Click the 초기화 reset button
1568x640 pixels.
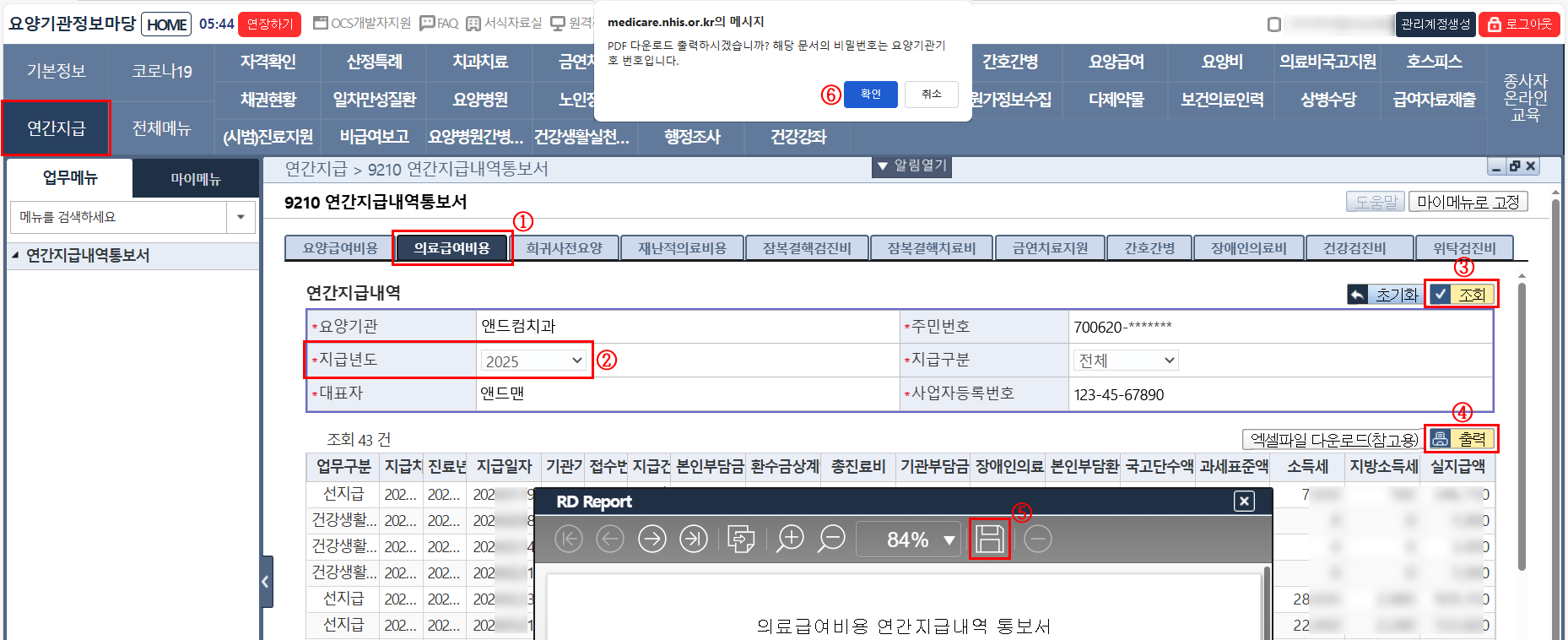coord(1385,295)
